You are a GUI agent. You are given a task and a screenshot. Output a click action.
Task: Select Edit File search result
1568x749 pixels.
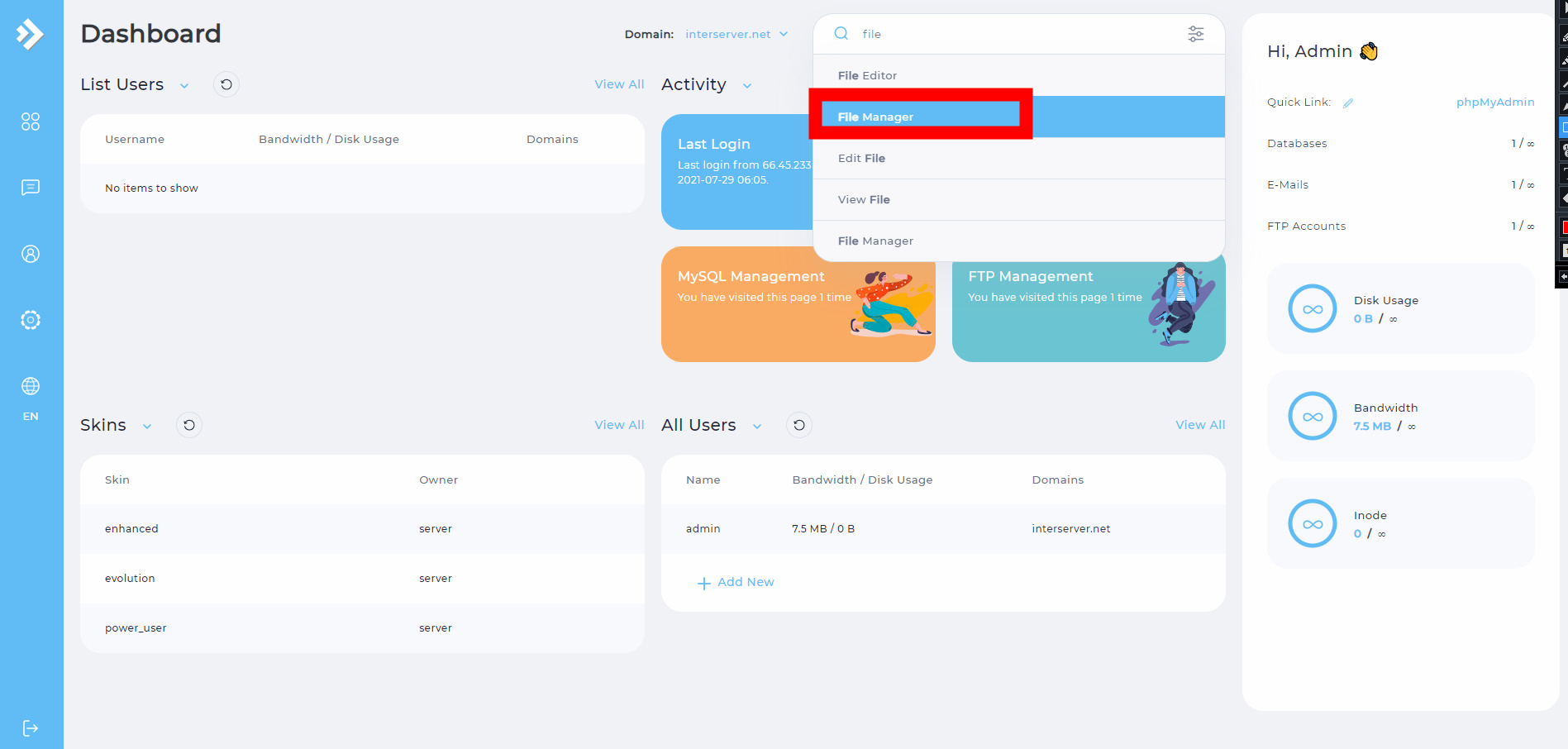(1018, 158)
